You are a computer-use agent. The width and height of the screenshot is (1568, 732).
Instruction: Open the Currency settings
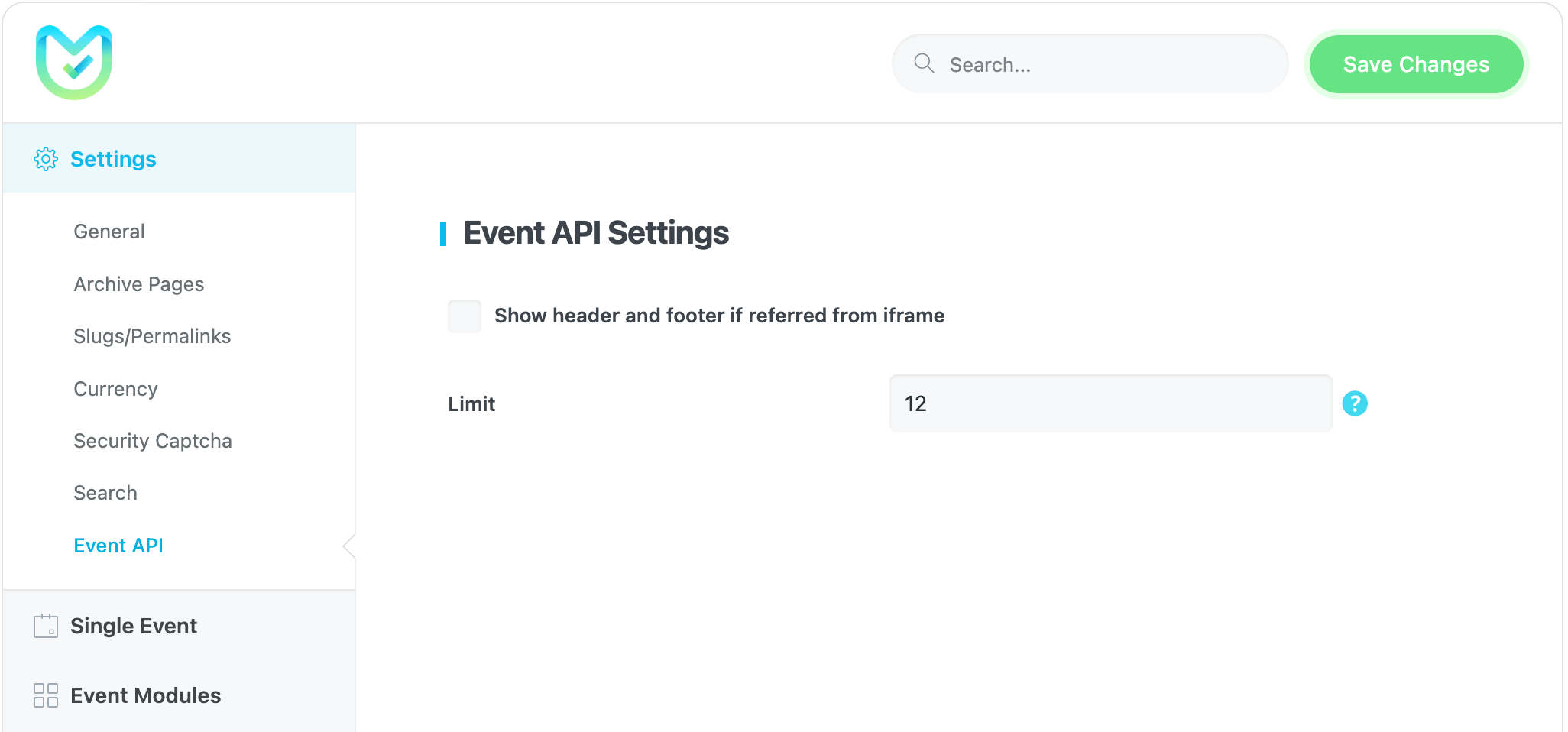(115, 389)
